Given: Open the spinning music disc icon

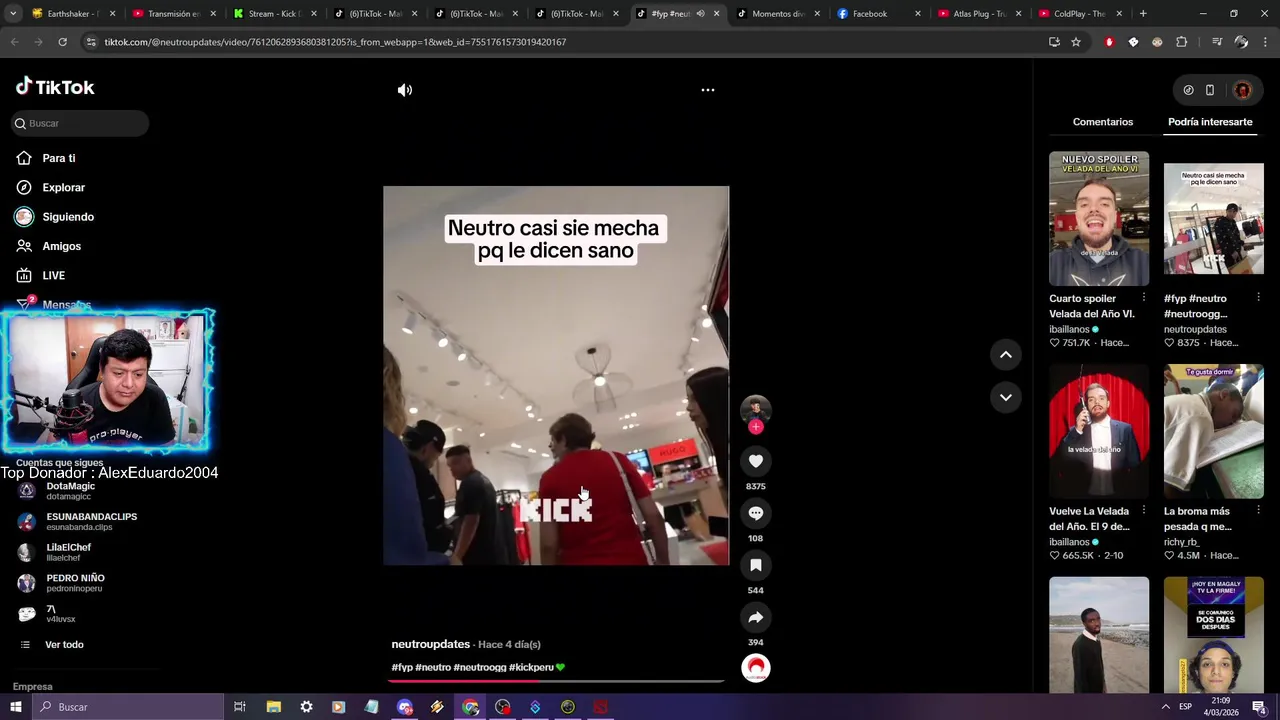Looking at the screenshot, I should point(756,668).
